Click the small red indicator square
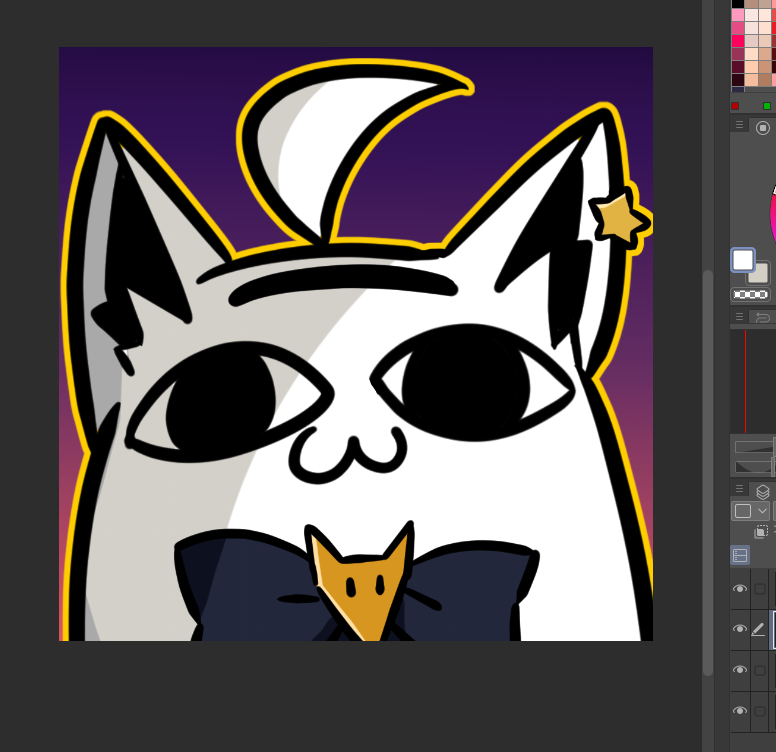 tap(735, 106)
